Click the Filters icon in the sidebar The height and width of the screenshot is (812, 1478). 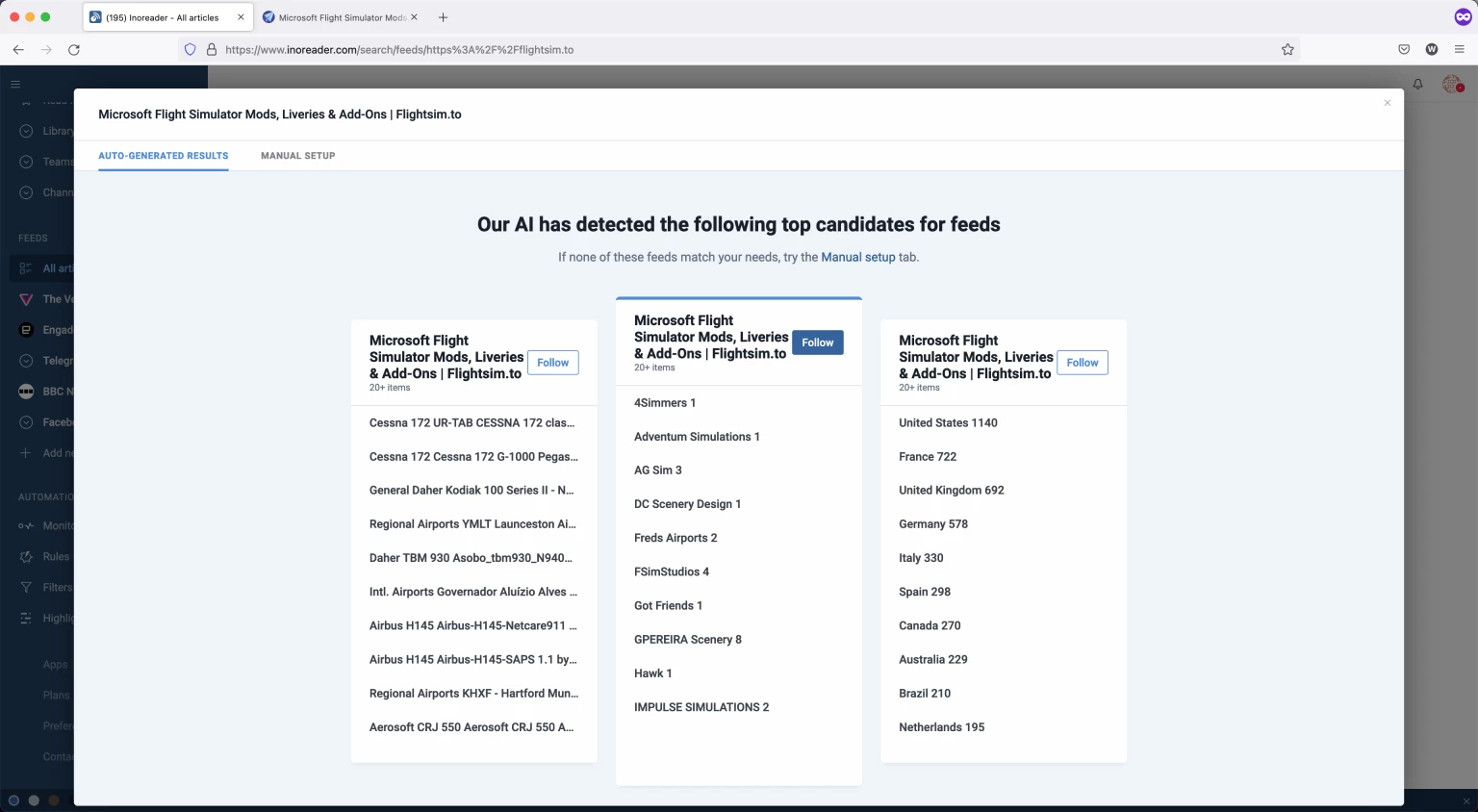click(x=25, y=587)
